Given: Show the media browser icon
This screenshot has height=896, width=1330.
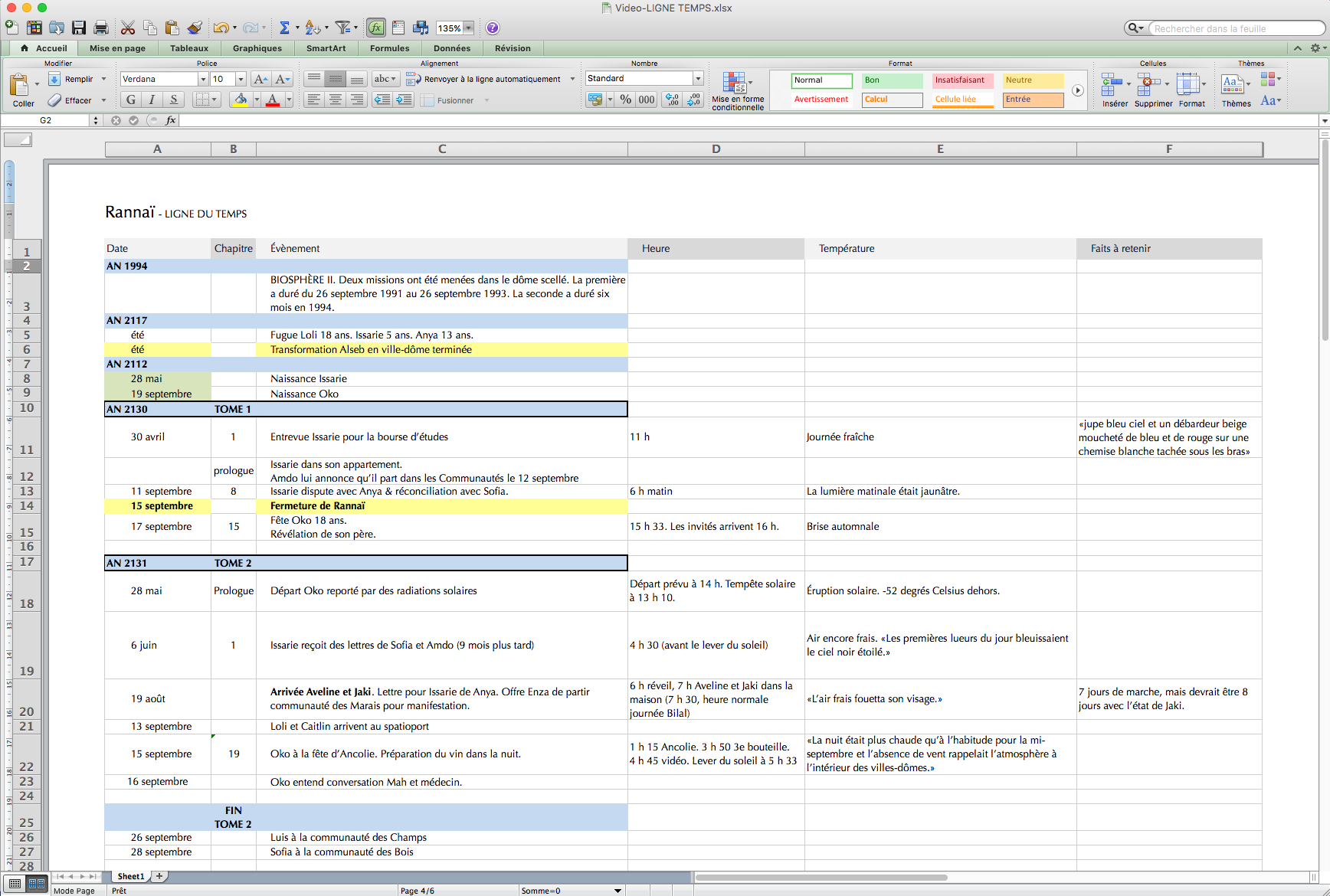Looking at the screenshot, I should 421,28.
